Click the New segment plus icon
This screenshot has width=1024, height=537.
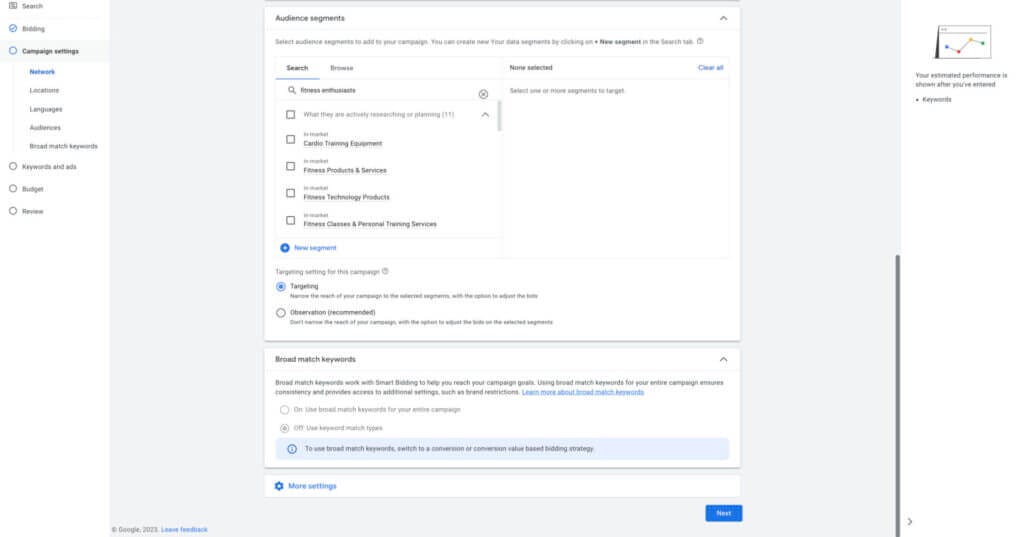point(285,248)
